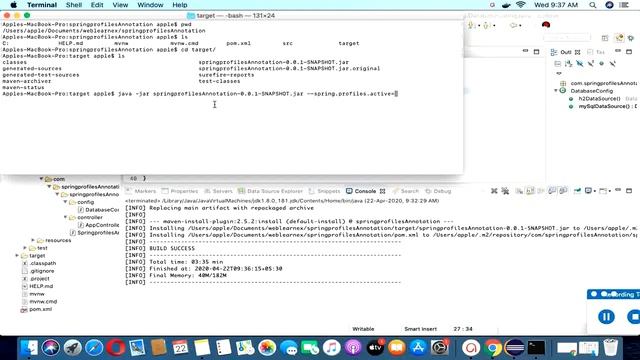Collapse the config package node
The image size is (640, 360).
tap(65, 202)
